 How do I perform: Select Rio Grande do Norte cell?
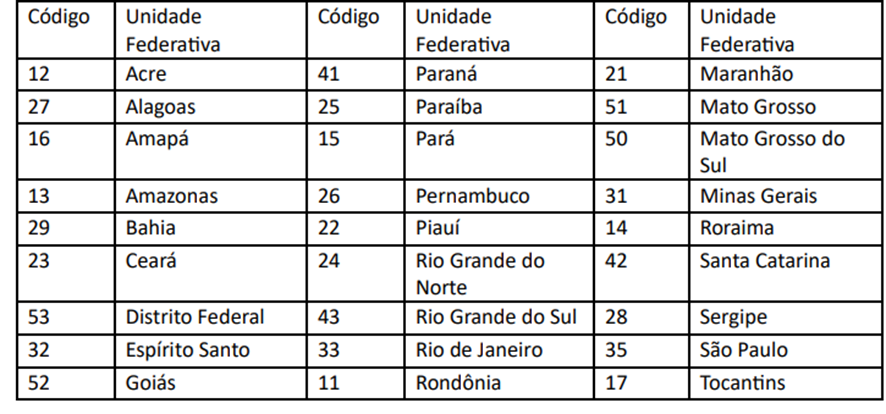pyautogui.click(x=500, y=273)
